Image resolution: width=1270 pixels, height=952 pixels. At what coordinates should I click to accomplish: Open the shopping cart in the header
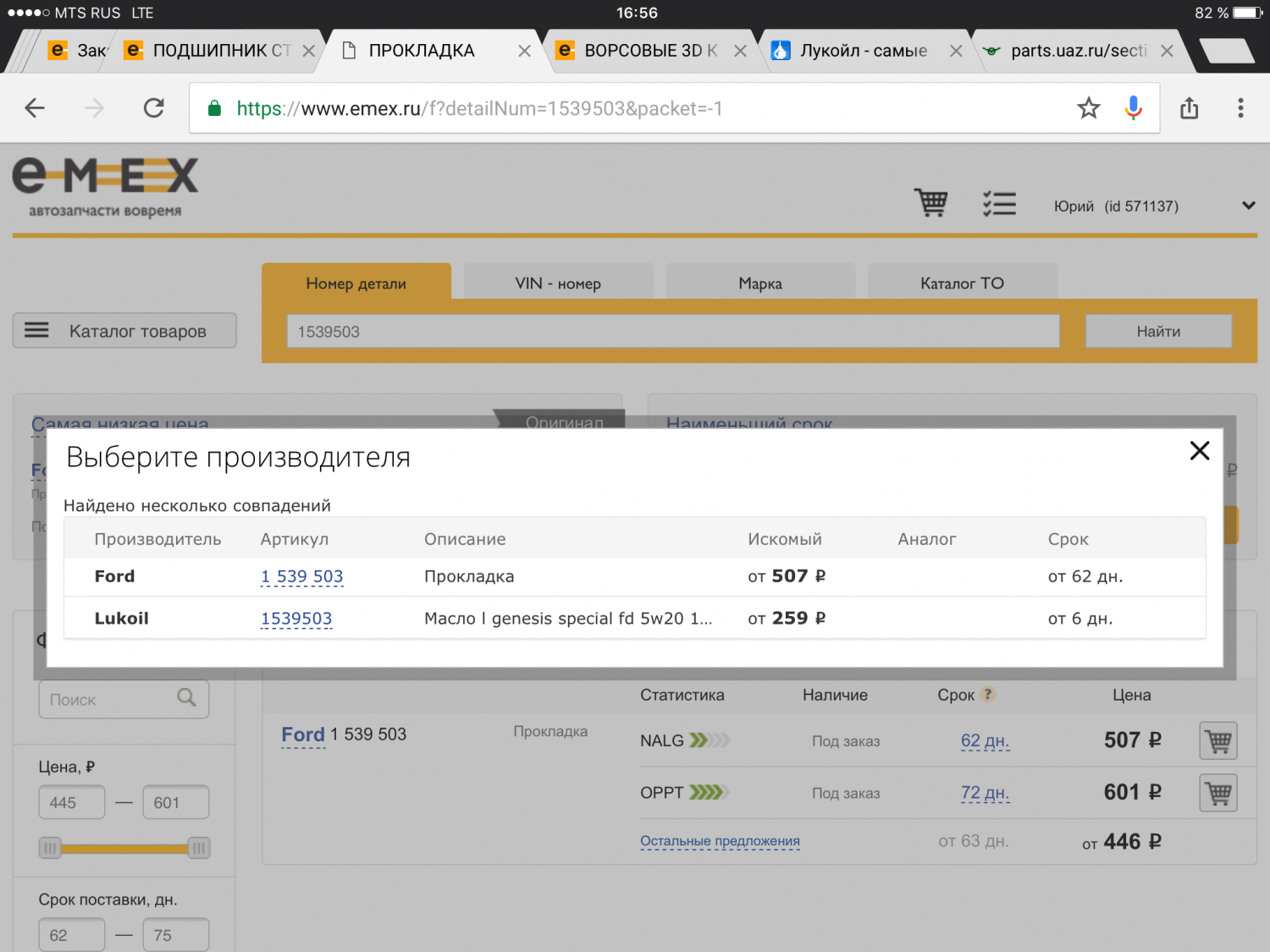(931, 203)
